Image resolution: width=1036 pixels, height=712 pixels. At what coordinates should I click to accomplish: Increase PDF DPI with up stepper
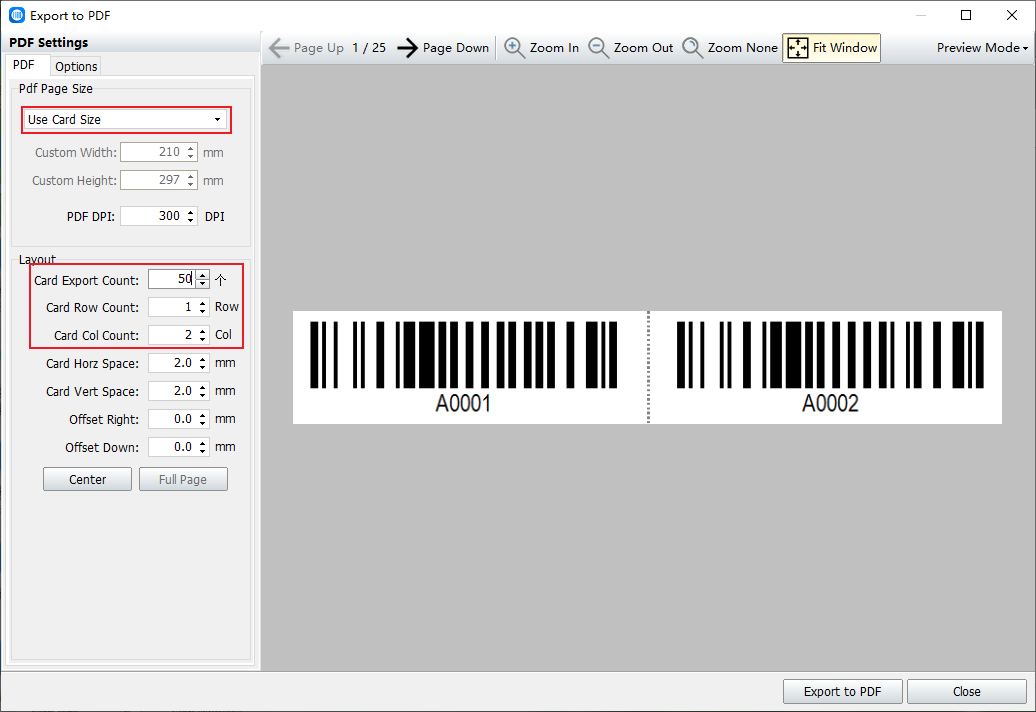pyautogui.click(x=191, y=212)
